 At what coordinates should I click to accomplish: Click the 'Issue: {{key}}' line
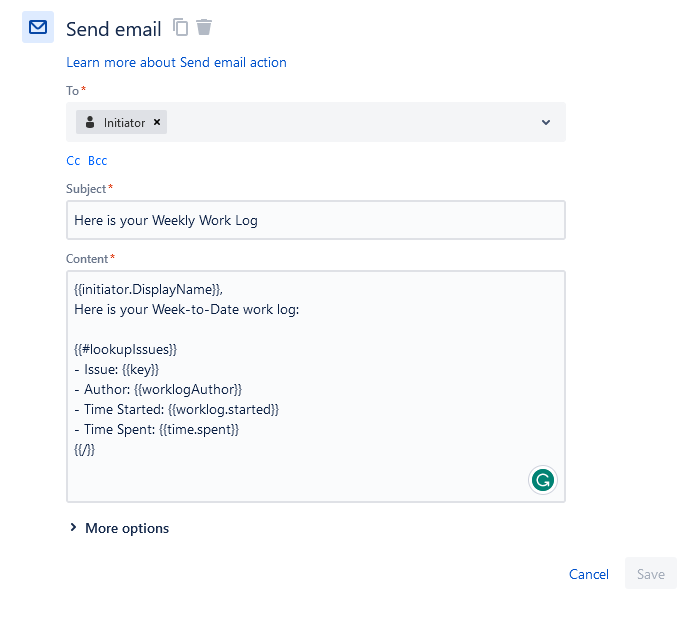point(117,370)
